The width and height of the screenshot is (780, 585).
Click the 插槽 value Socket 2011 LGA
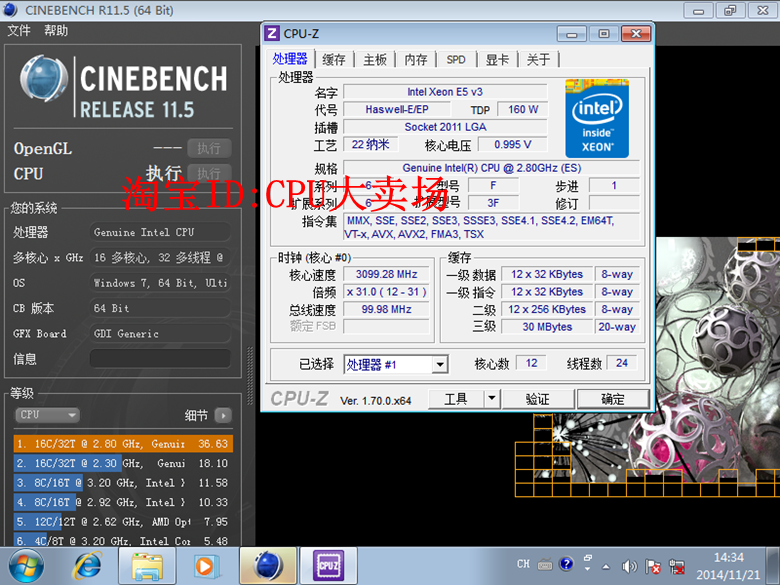[445, 127]
